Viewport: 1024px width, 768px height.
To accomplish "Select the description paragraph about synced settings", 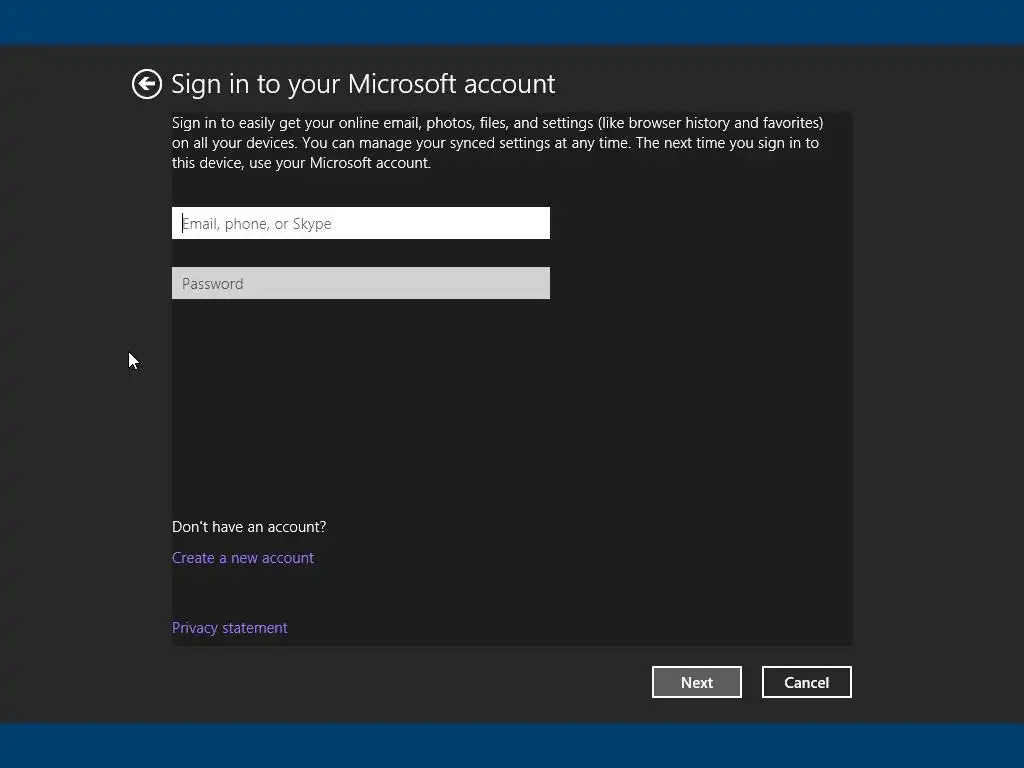I will pos(498,143).
